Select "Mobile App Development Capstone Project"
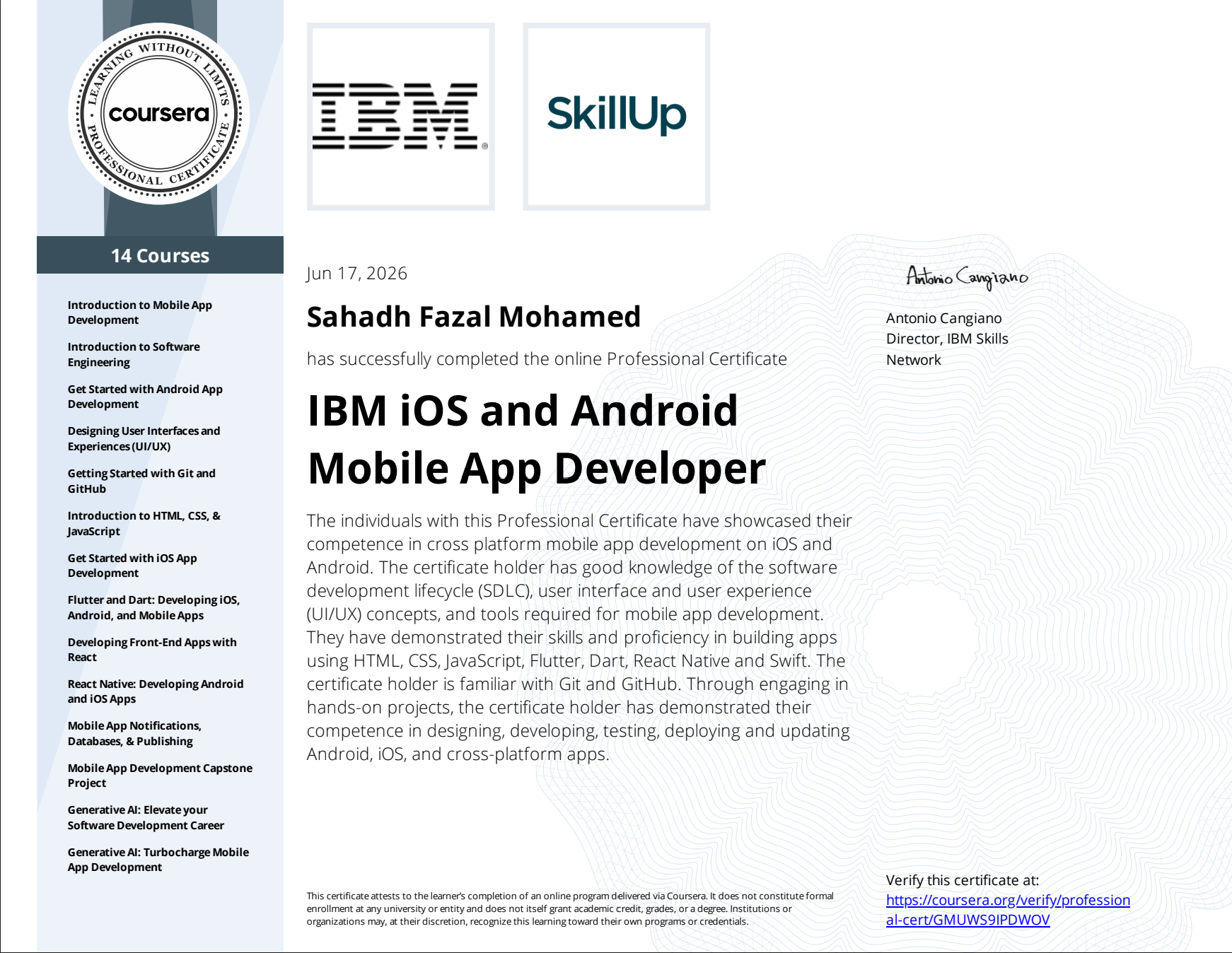Viewport: 1232px width, 953px height. click(160, 776)
